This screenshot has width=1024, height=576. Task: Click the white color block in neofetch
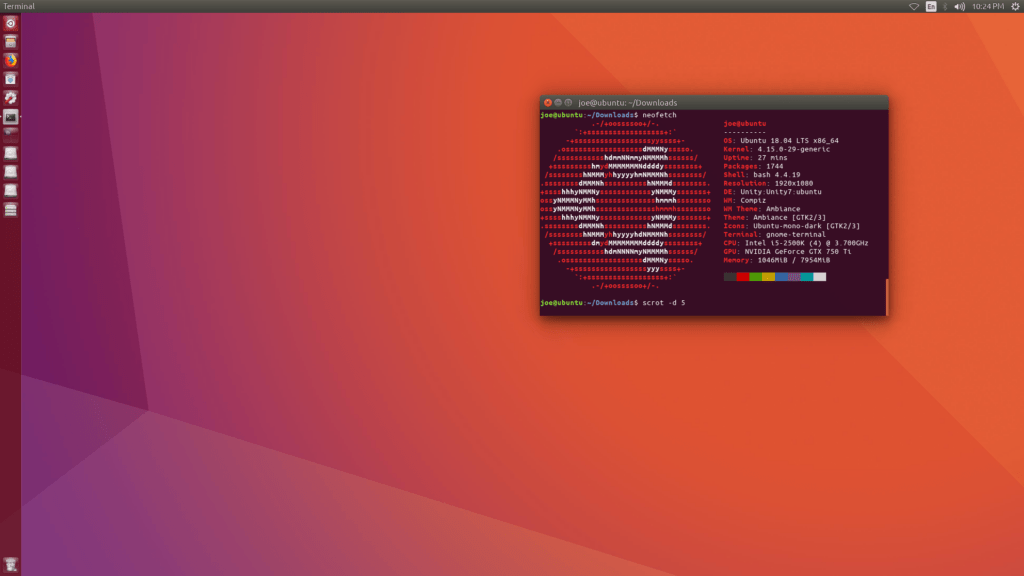click(x=820, y=277)
